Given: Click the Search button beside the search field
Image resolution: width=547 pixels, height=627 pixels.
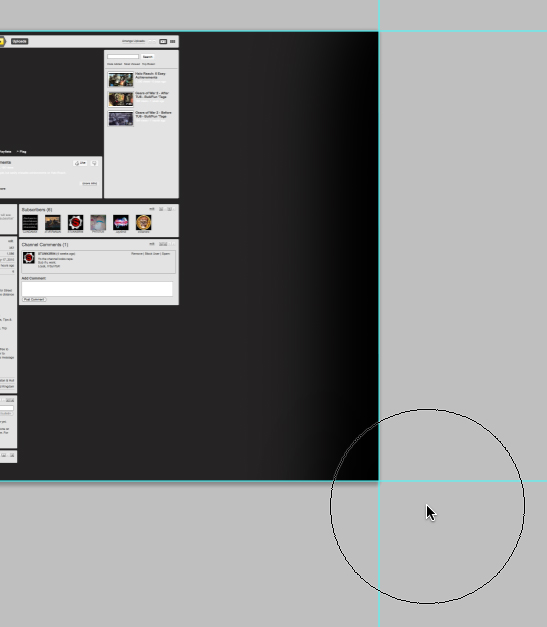Looking at the screenshot, I should coord(148,57).
